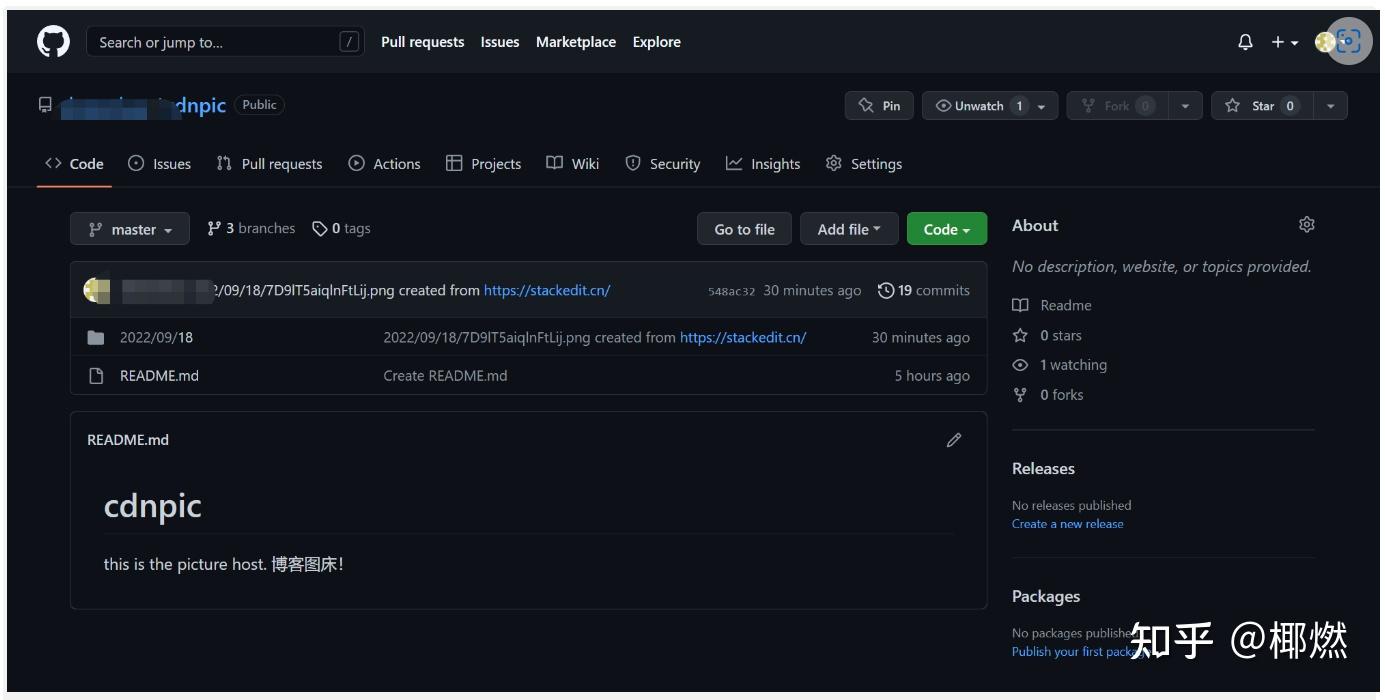Click the tags icon showing 0 tags
The image size is (1385, 700).
(x=316, y=228)
